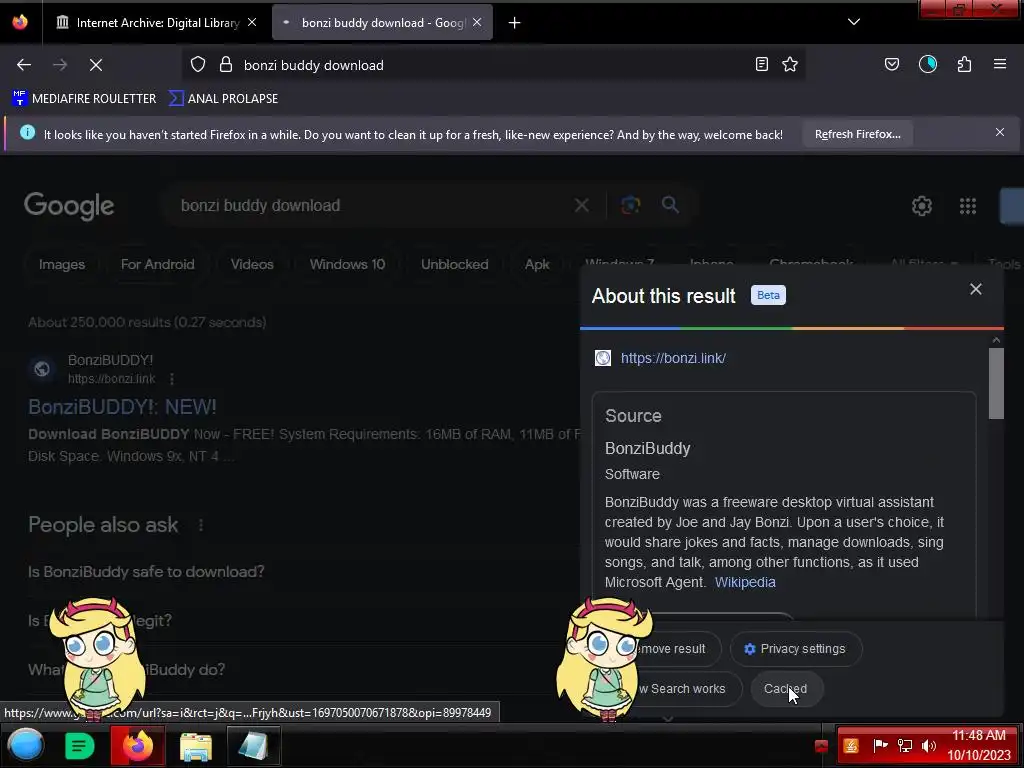Open a new tab with plus button
Screen dimensions: 1024x768
(x=515, y=23)
